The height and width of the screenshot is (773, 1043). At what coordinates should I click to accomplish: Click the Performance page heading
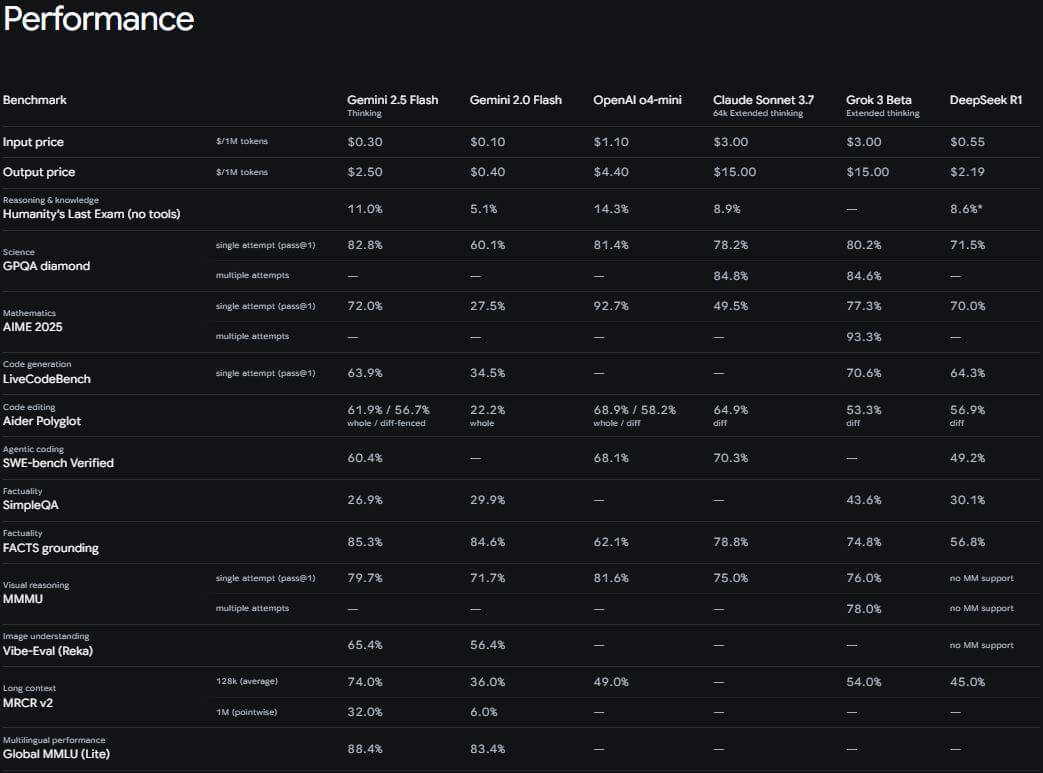(x=98, y=19)
